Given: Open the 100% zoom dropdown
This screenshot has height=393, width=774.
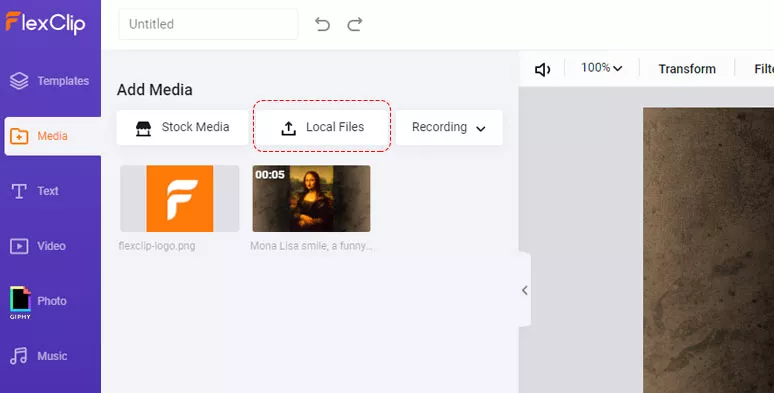Looking at the screenshot, I should click(x=601, y=68).
